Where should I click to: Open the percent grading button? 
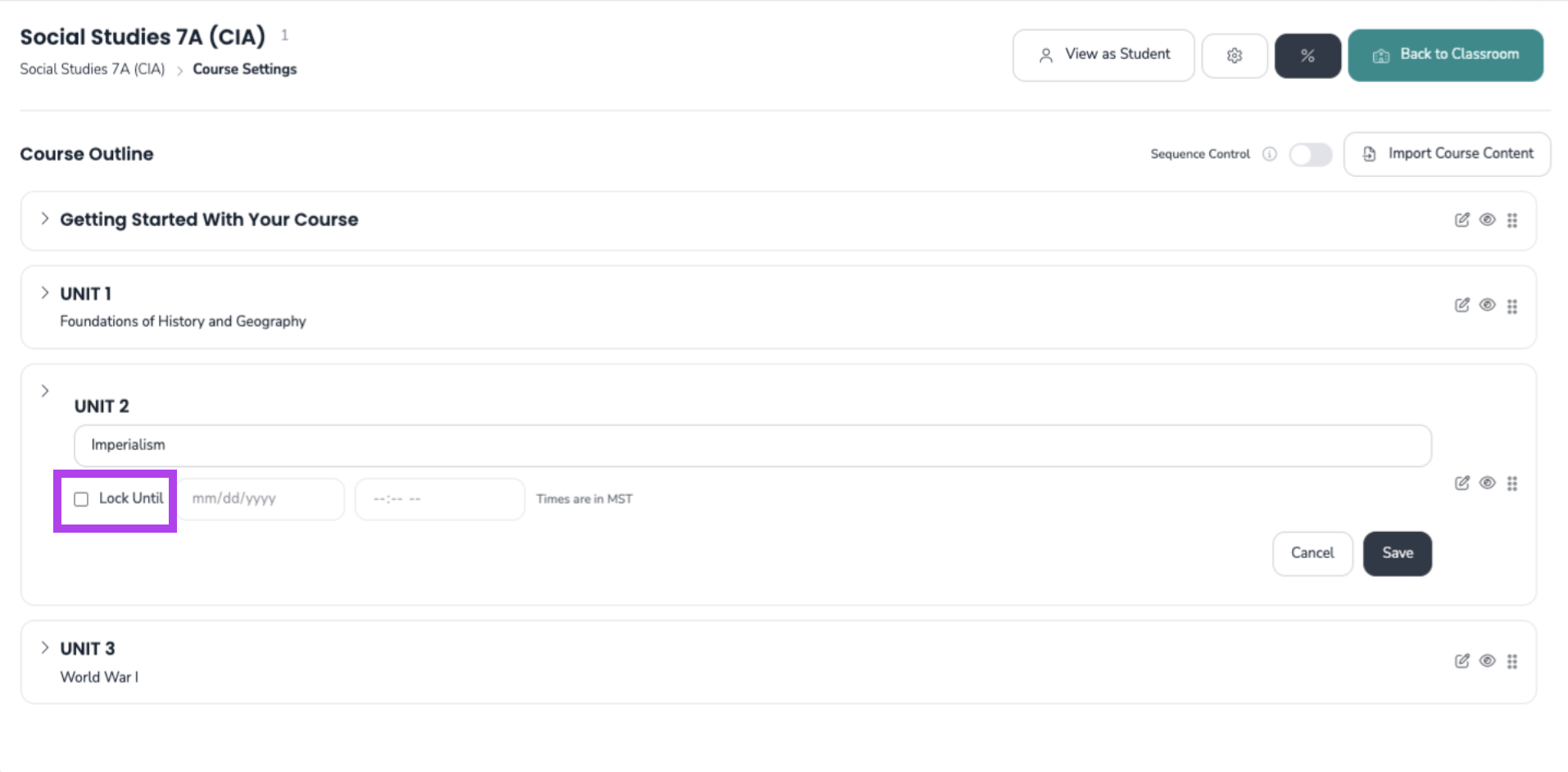tap(1307, 56)
